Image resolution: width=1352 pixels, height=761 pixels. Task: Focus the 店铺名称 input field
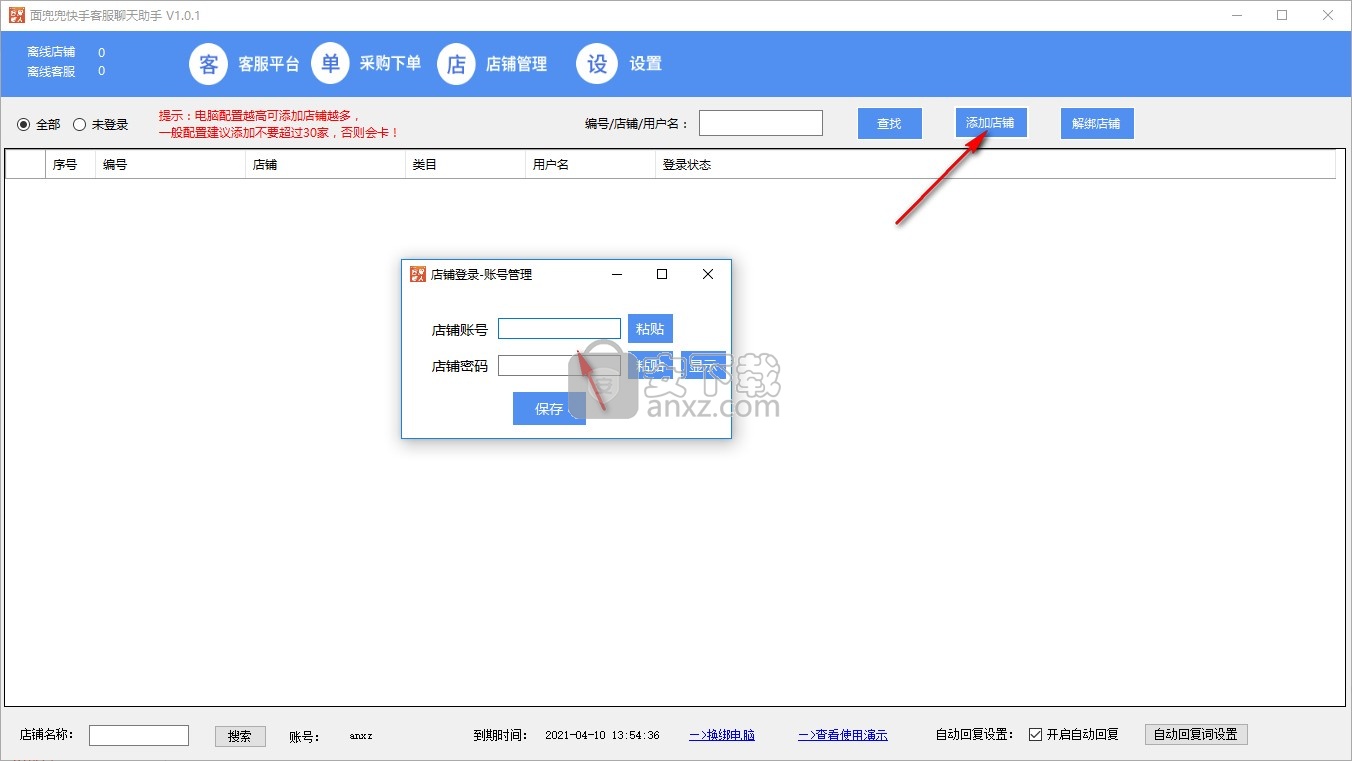(x=139, y=735)
